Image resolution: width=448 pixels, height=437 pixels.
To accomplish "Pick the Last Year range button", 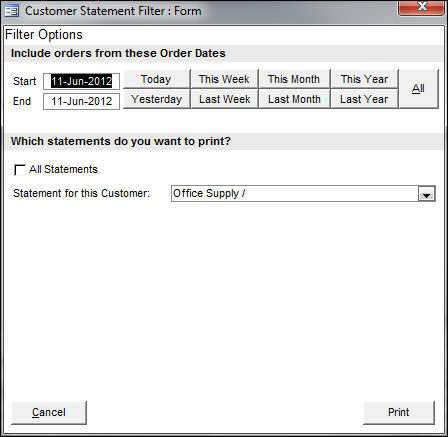I will click(x=364, y=99).
